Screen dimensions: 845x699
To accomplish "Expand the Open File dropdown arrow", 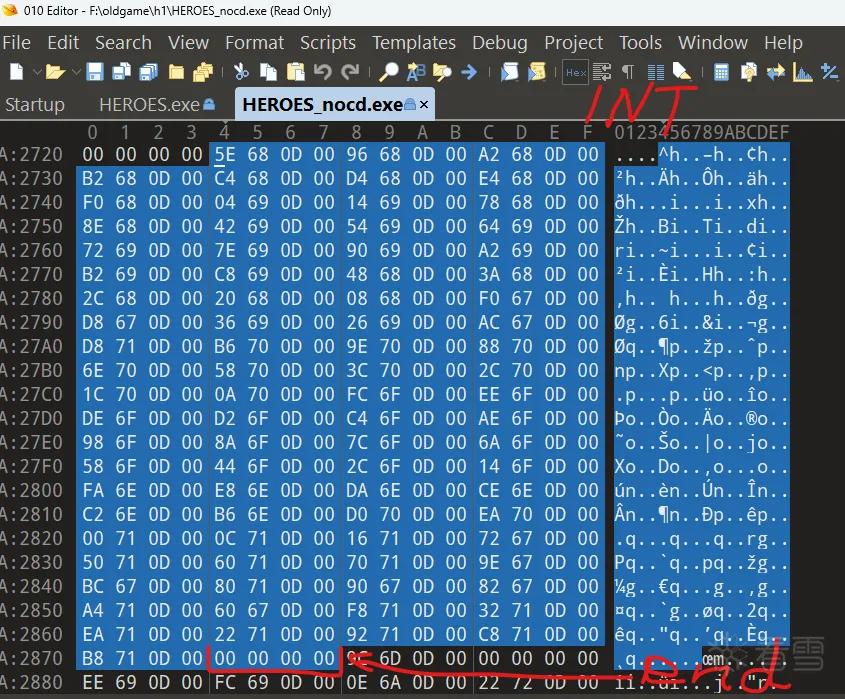I will [x=76, y=72].
